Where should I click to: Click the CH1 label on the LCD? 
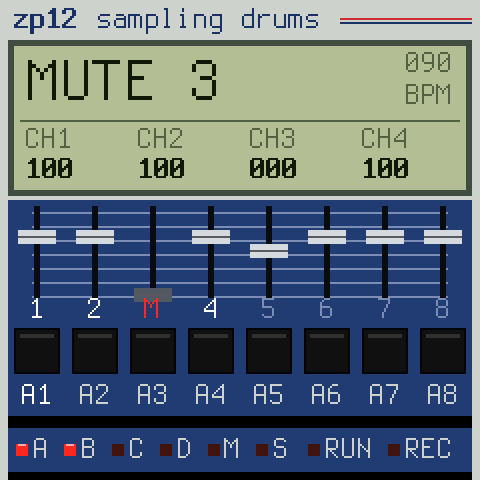[x=48, y=138]
